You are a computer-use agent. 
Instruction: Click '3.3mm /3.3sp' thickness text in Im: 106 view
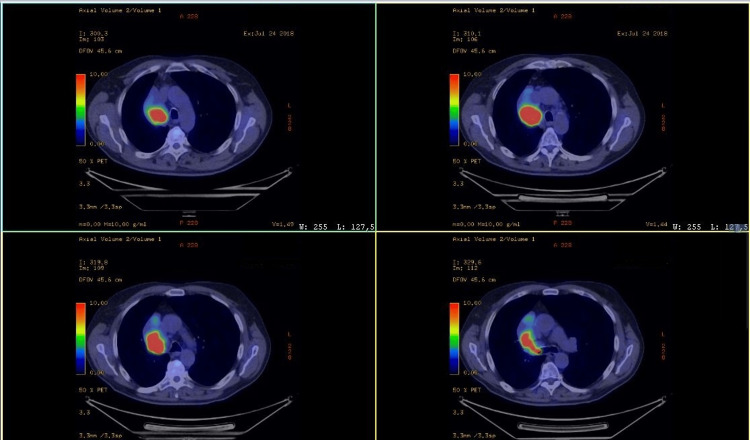pyautogui.click(x=474, y=207)
